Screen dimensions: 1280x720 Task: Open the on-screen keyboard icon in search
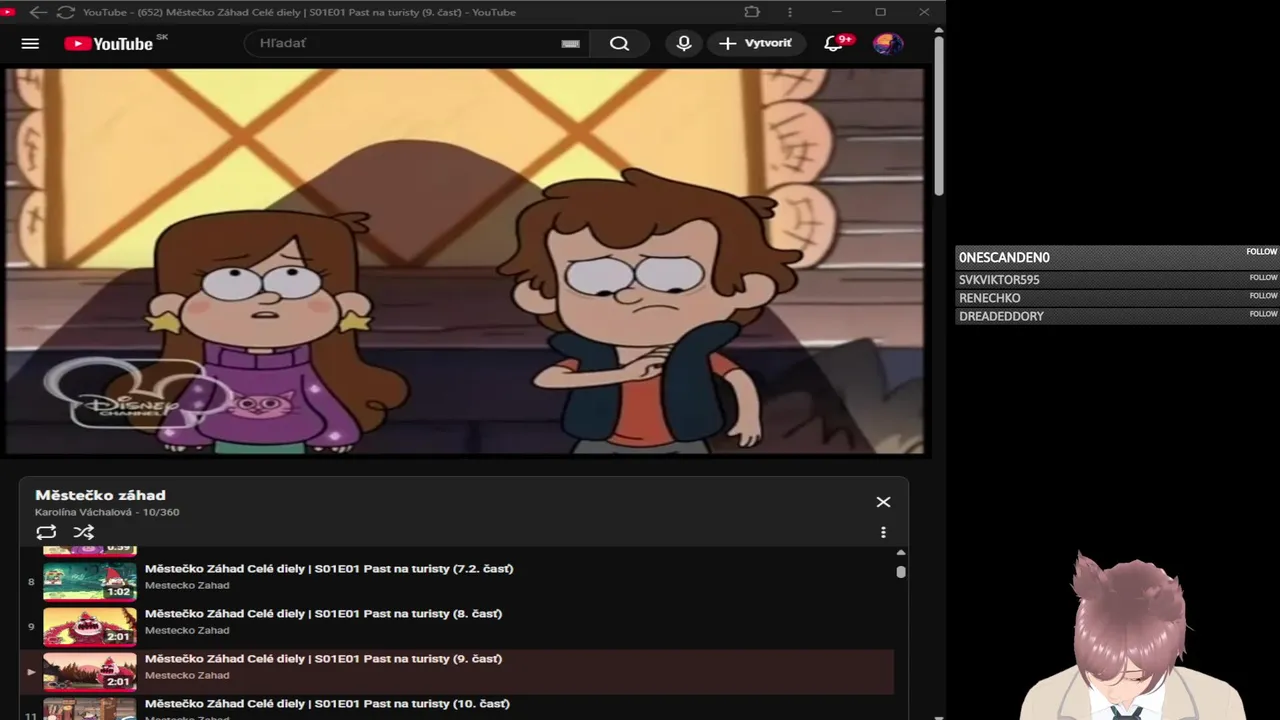(570, 44)
